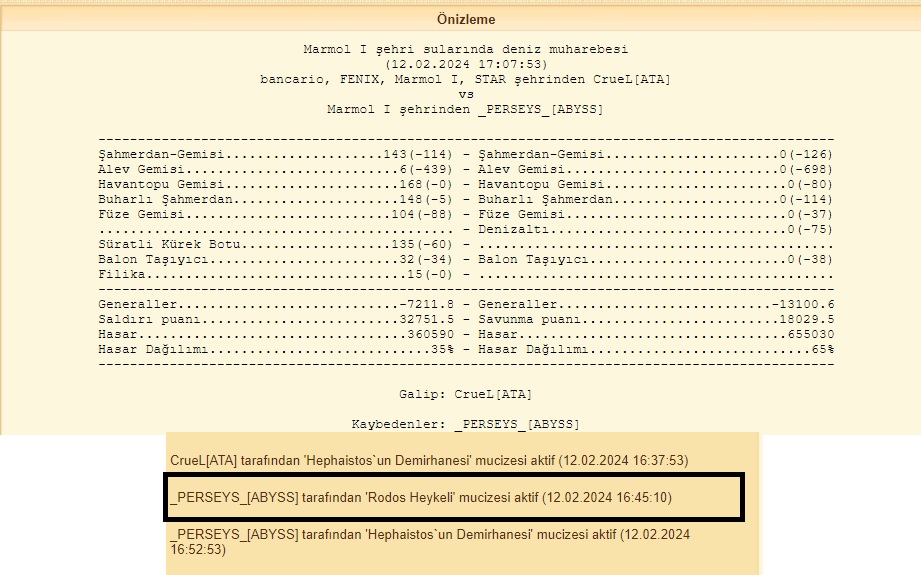
Task: Click the 'Önizleme' panel header
Action: pyautogui.click(x=466, y=19)
